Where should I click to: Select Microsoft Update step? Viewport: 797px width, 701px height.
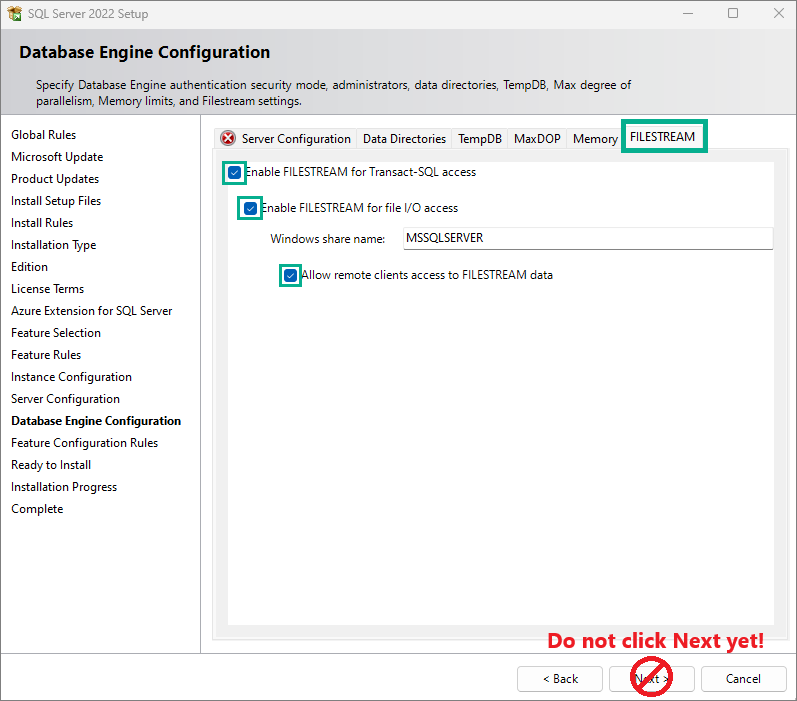[57, 157]
